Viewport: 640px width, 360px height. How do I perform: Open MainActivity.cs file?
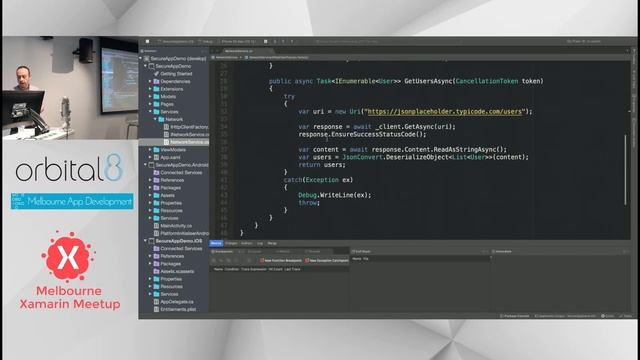pos(176,226)
